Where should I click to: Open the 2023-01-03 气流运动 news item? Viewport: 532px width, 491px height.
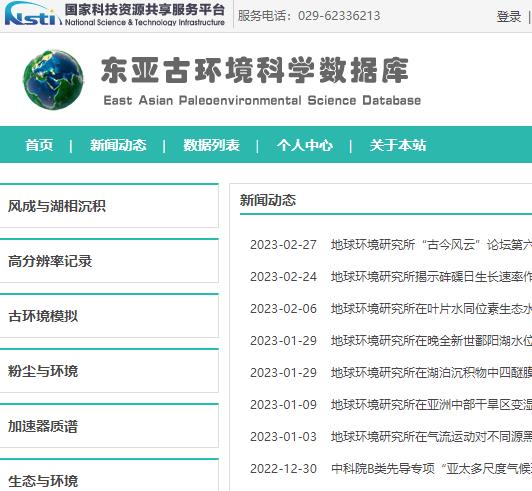(431, 437)
